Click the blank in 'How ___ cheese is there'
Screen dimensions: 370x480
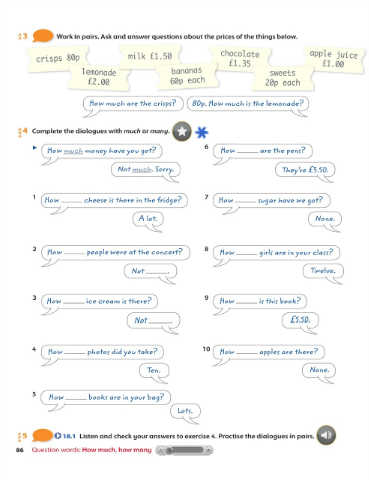point(71,201)
